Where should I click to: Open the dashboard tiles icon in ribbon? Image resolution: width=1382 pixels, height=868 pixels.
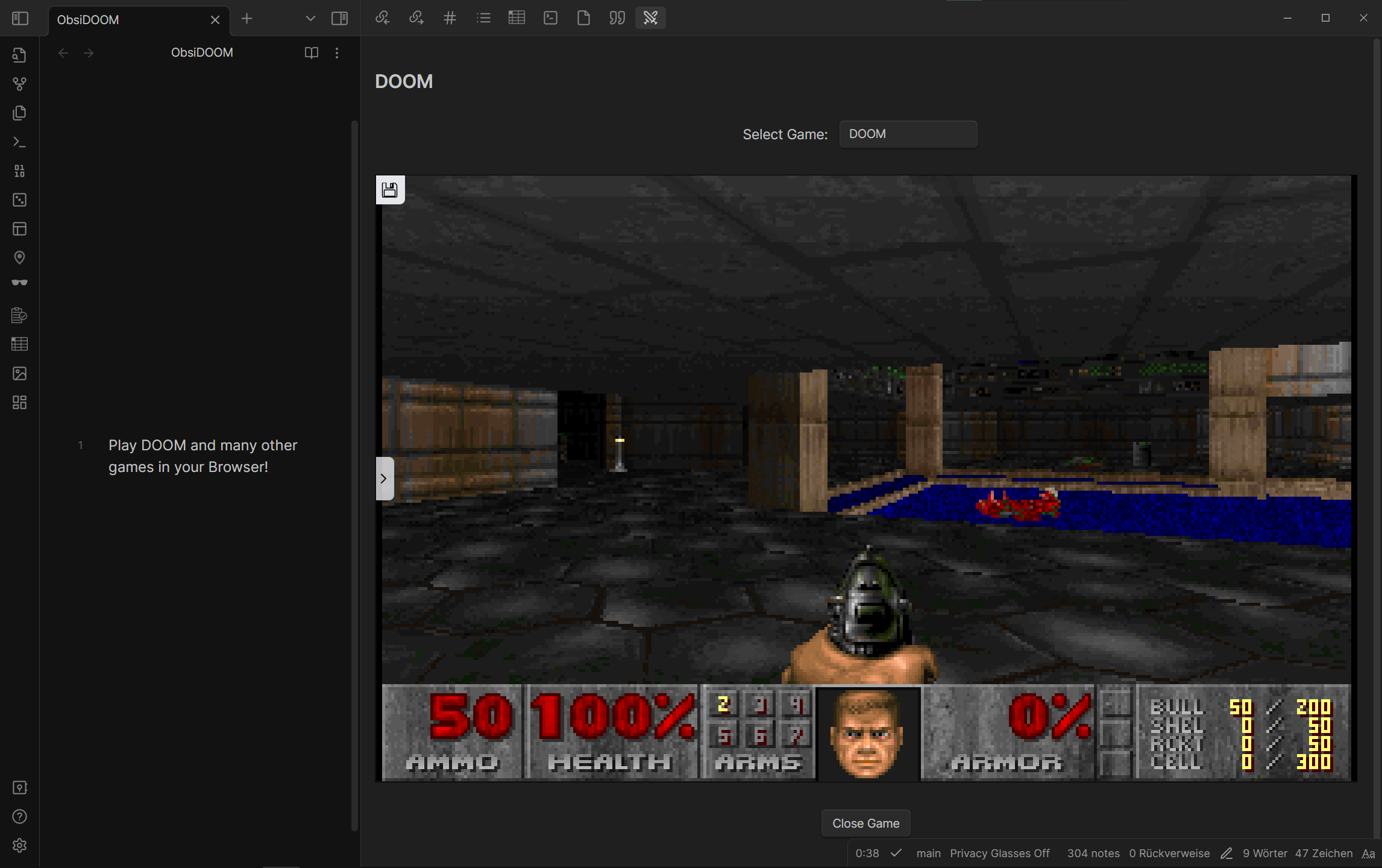coord(19,403)
